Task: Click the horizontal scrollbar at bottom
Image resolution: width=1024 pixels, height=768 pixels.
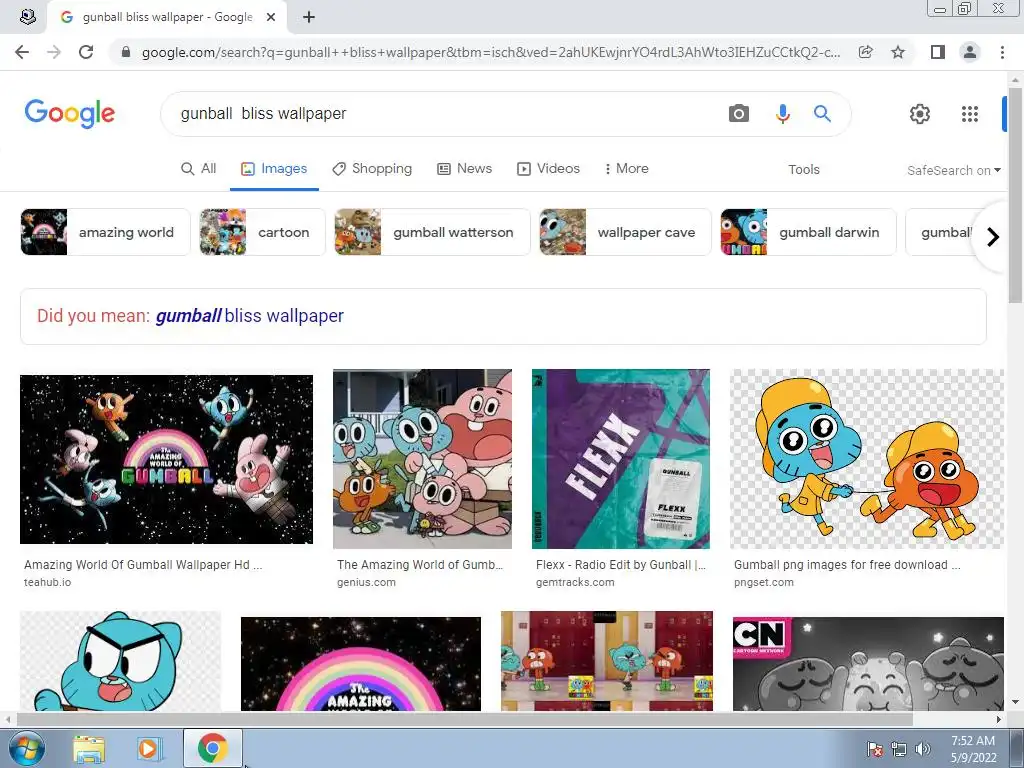Action: pos(464,719)
